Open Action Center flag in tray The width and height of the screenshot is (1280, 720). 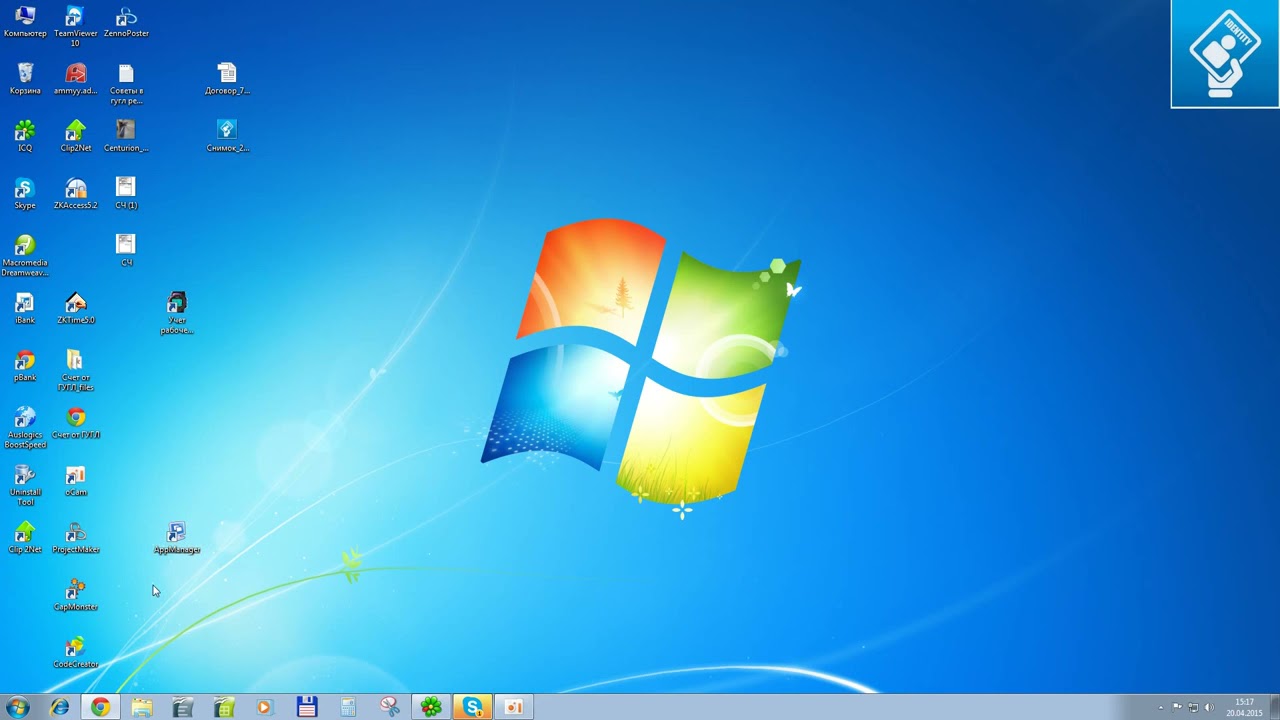pos(1177,708)
